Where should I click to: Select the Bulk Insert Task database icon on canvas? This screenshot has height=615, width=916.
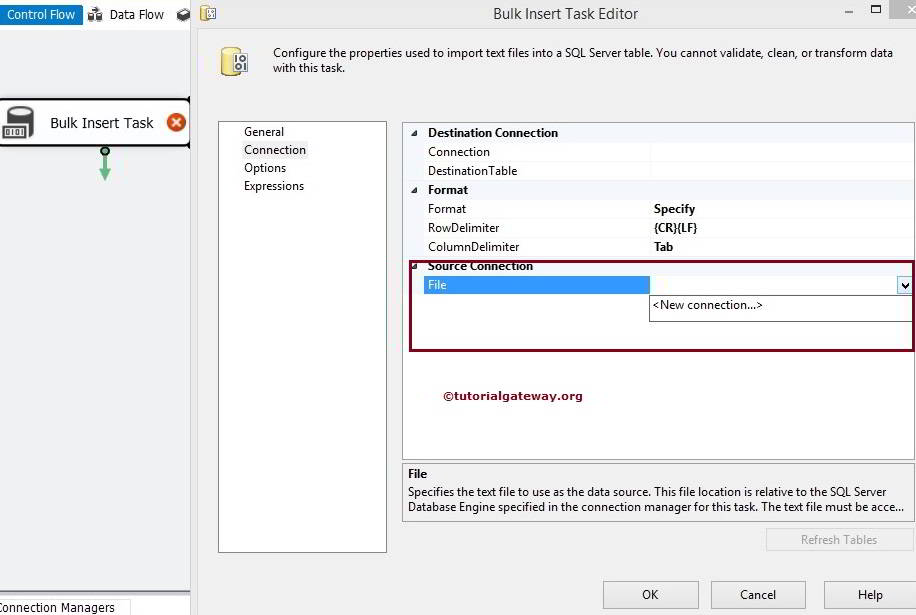point(18,122)
